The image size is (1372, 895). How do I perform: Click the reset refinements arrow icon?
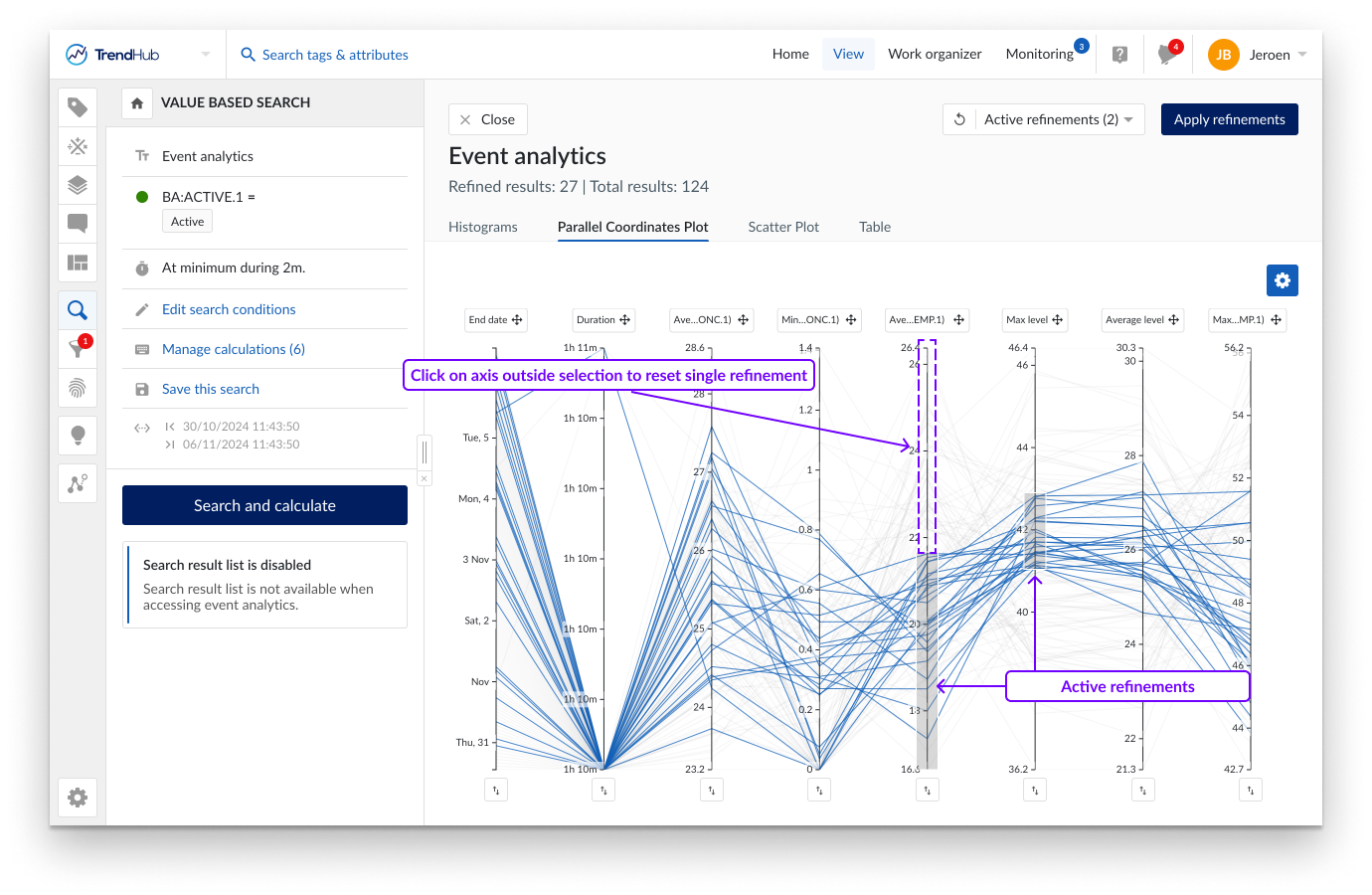pyautogui.click(x=959, y=119)
